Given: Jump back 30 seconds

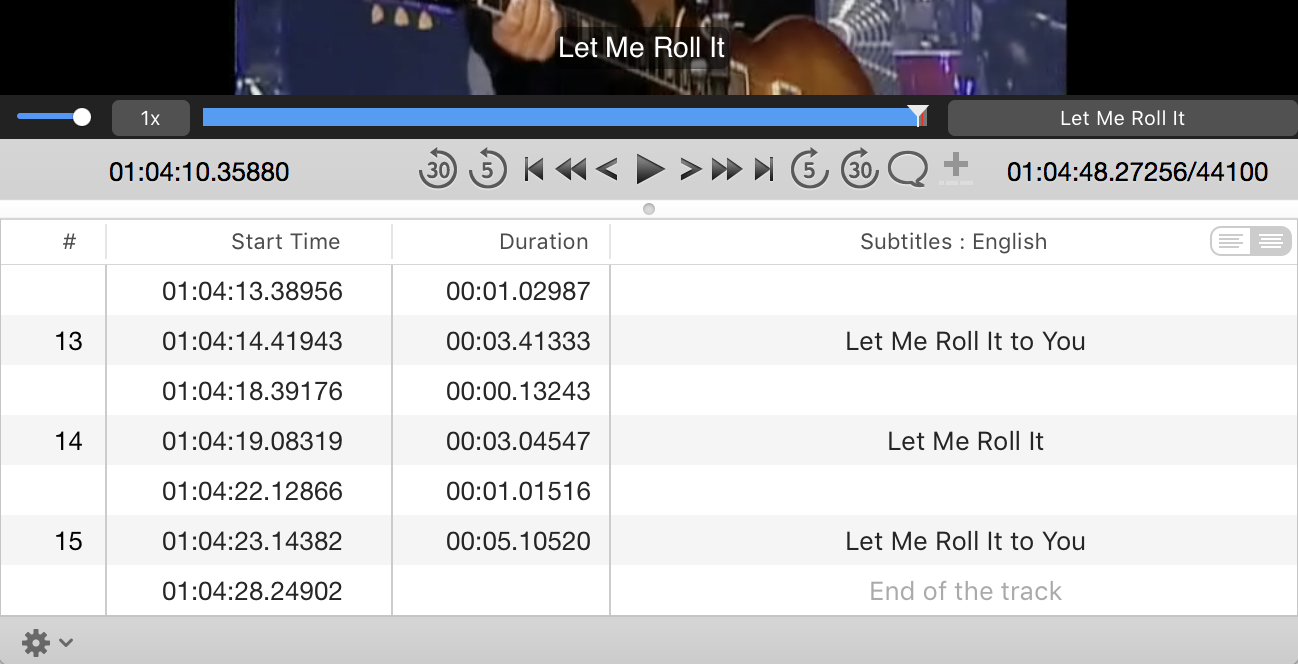Looking at the screenshot, I should [438, 170].
